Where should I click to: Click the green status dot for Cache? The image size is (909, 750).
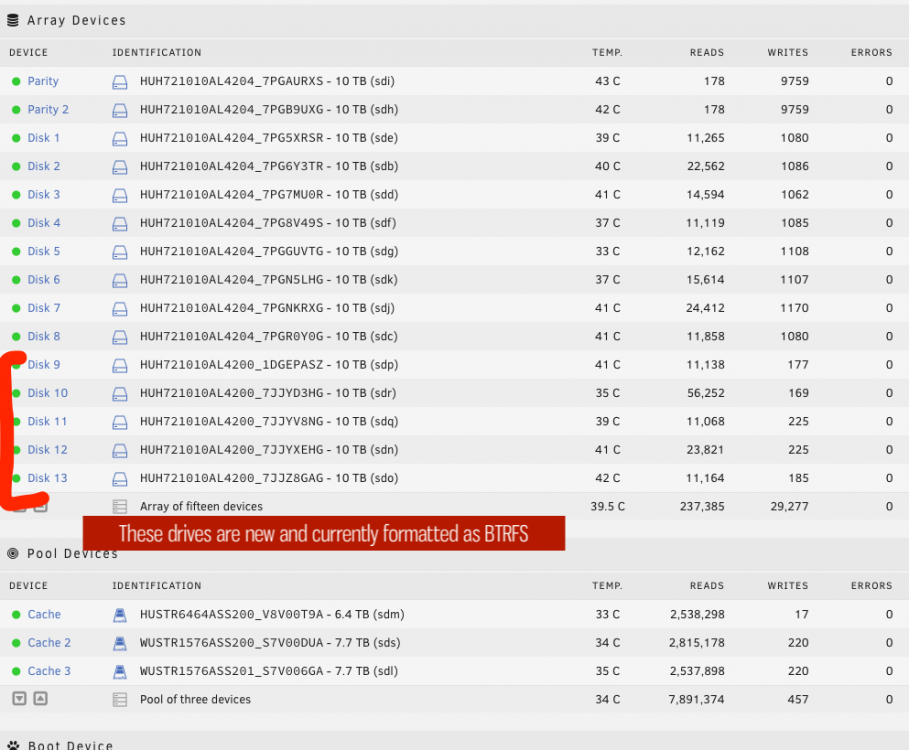pyautogui.click(x=16, y=615)
